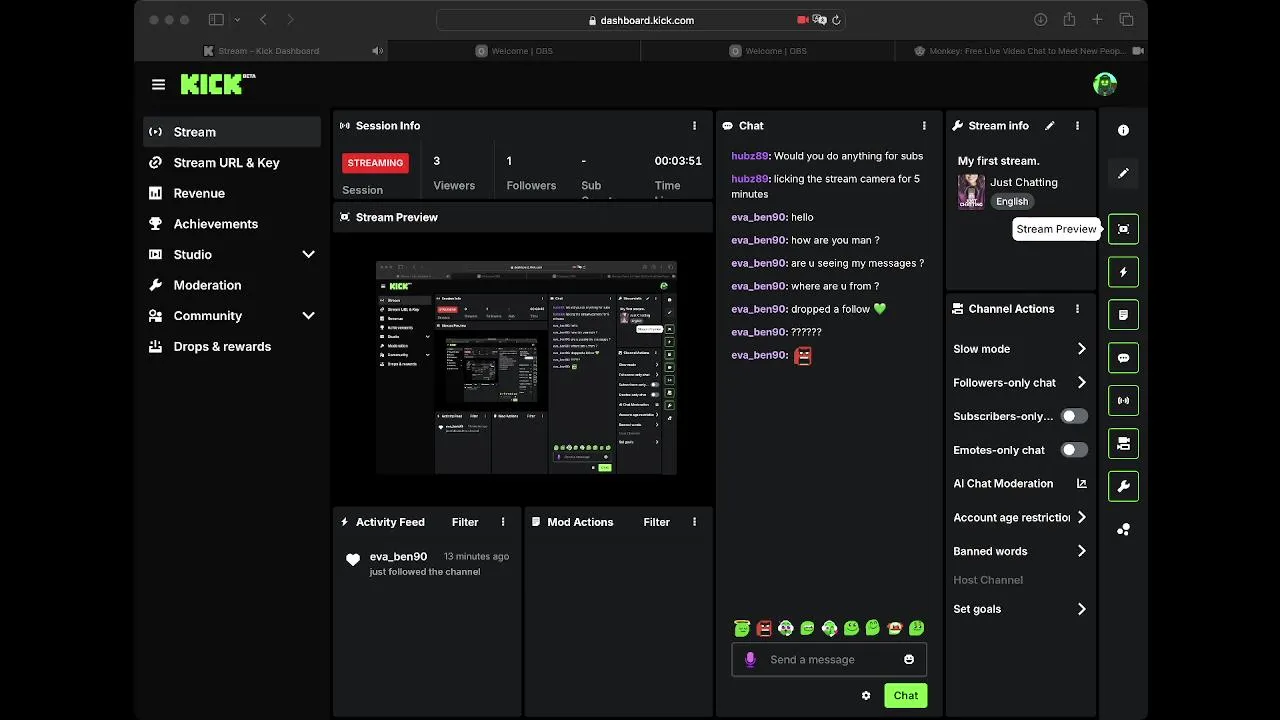Viewport: 1280px width, 720px height.
Task: Open the Activity Feed three-dot menu
Action: pyautogui.click(x=503, y=522)
